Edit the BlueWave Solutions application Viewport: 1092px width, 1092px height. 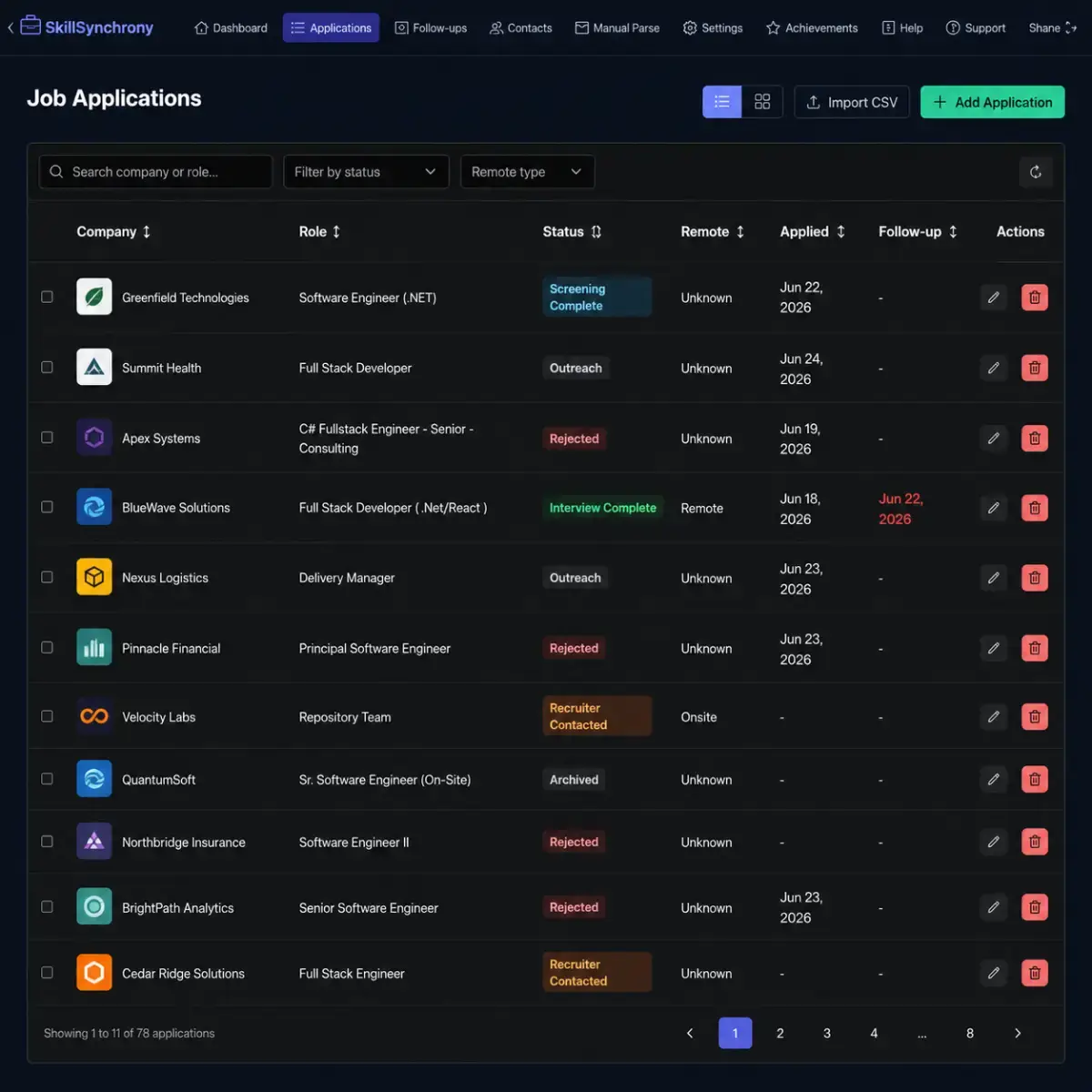[x=994, y=508]
